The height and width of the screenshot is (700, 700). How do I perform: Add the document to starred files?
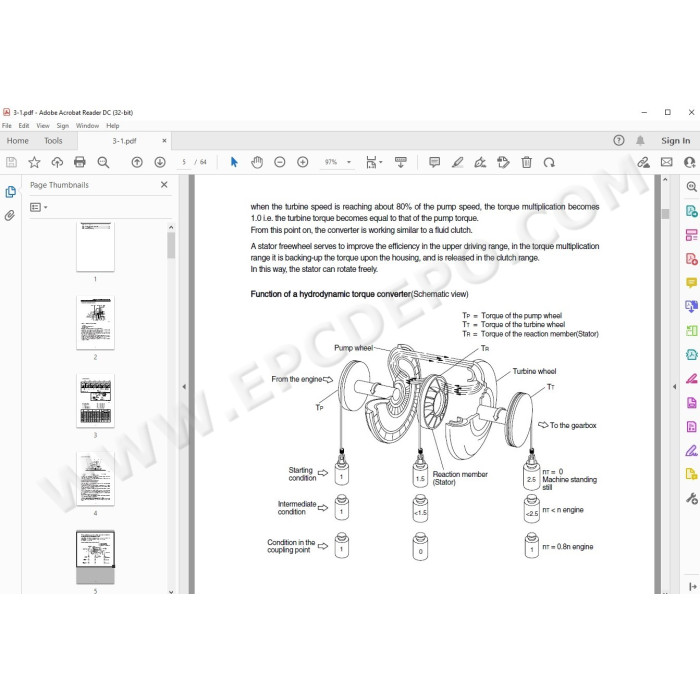point(34,162)
